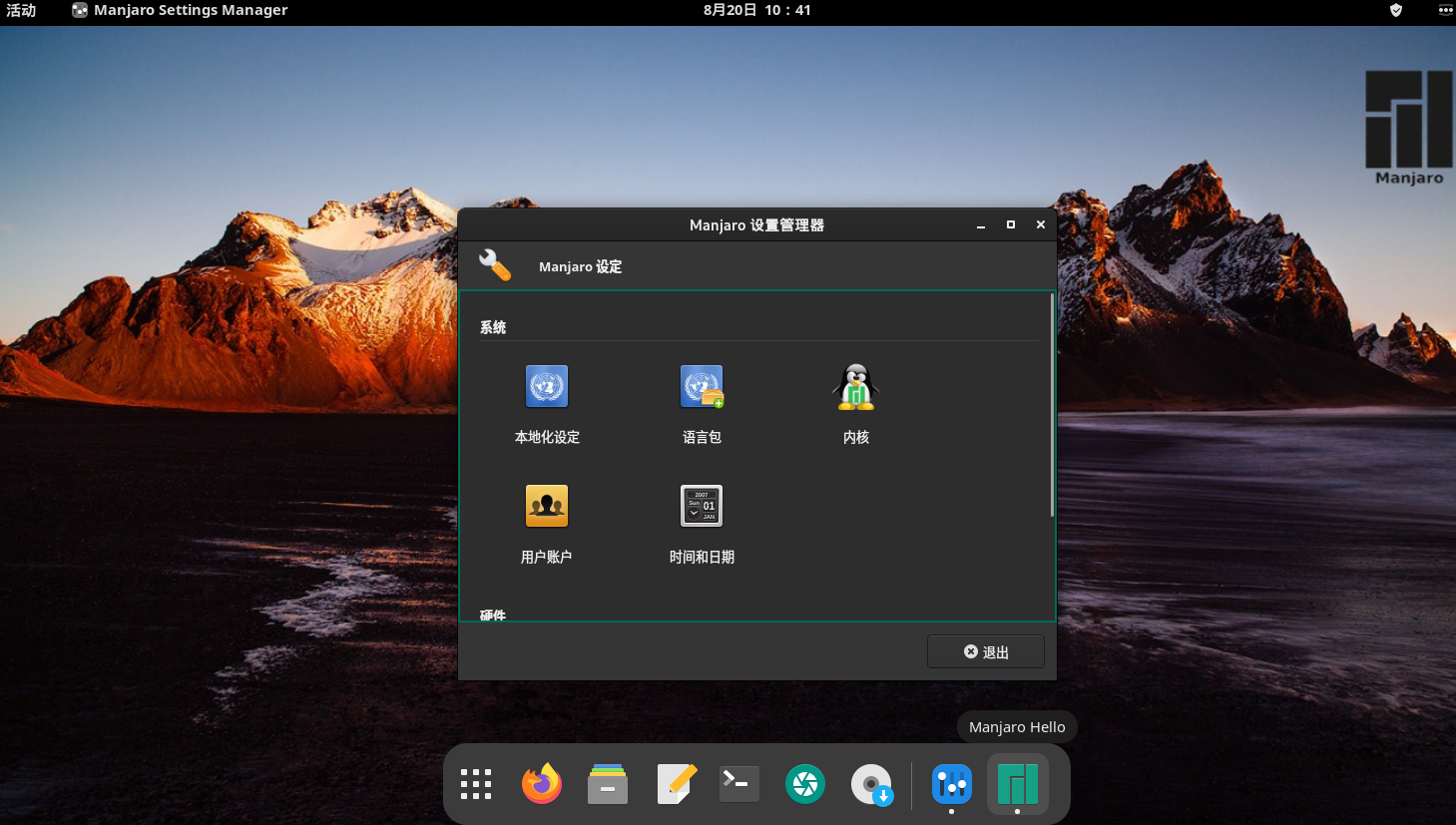
Task: Click the wrench icon in header
Action: point(494,265)
